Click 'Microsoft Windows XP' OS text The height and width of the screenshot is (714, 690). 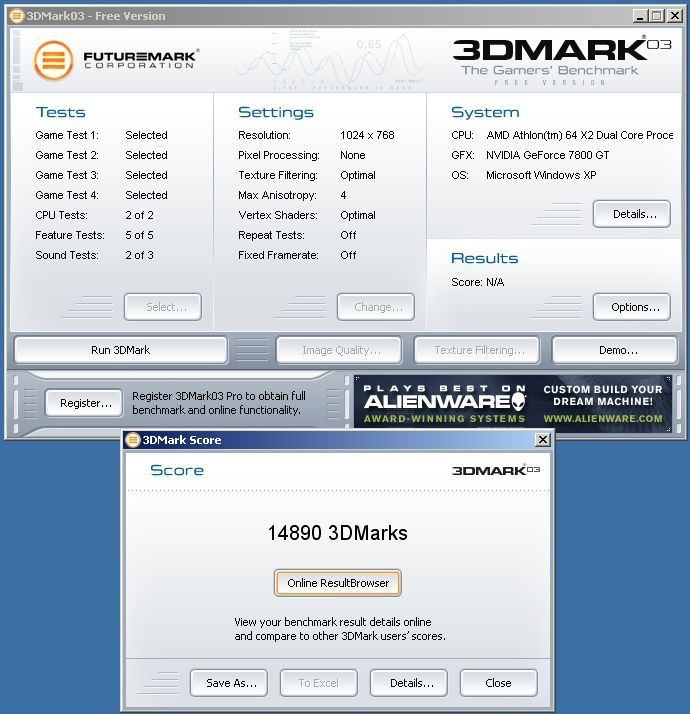(x=541, y=175)
